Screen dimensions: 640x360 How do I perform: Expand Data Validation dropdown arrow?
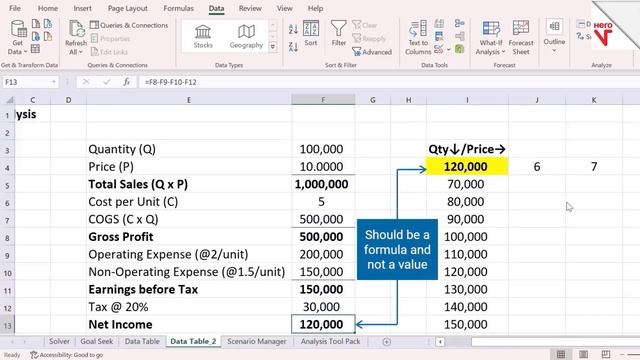(449, 50)
